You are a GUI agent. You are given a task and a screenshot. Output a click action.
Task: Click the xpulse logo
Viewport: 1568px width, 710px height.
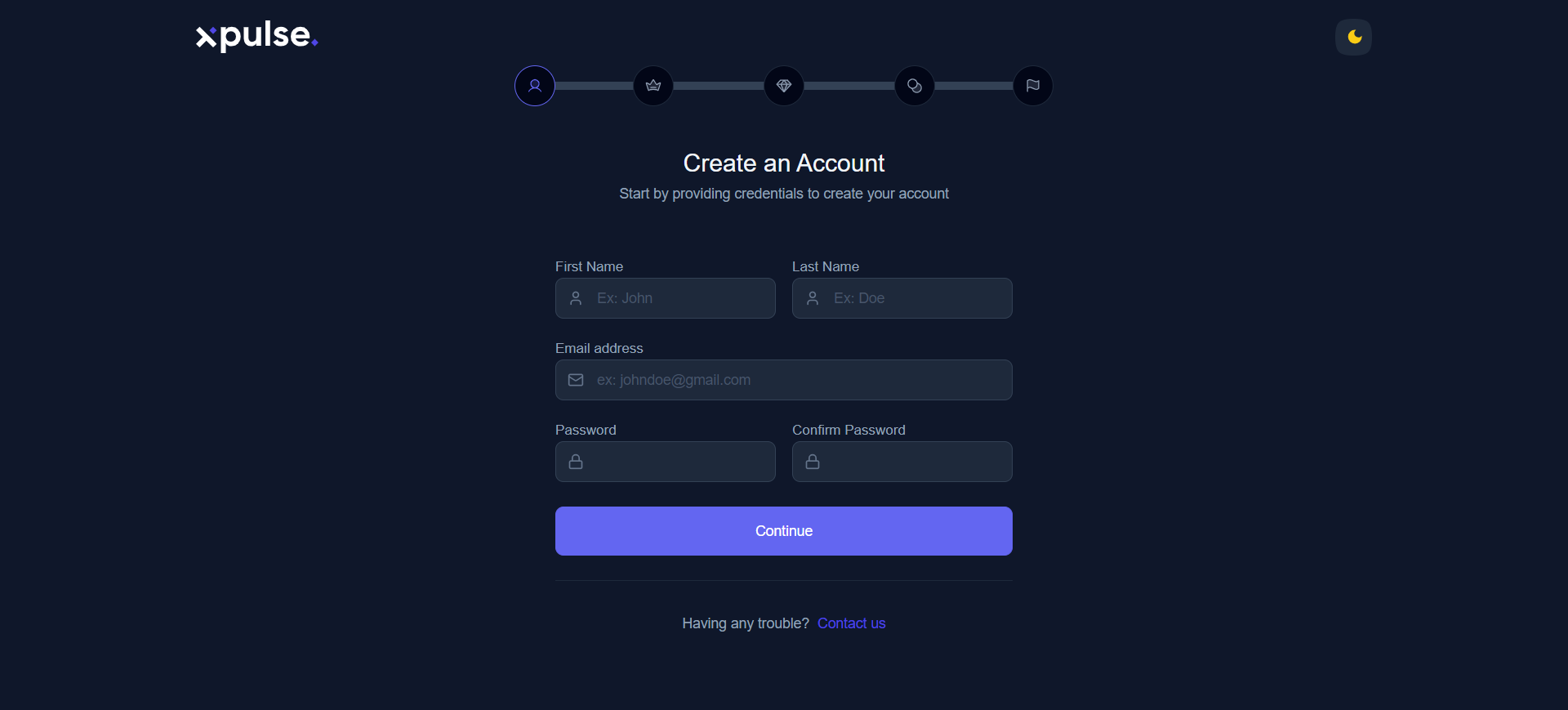point(256,36)
